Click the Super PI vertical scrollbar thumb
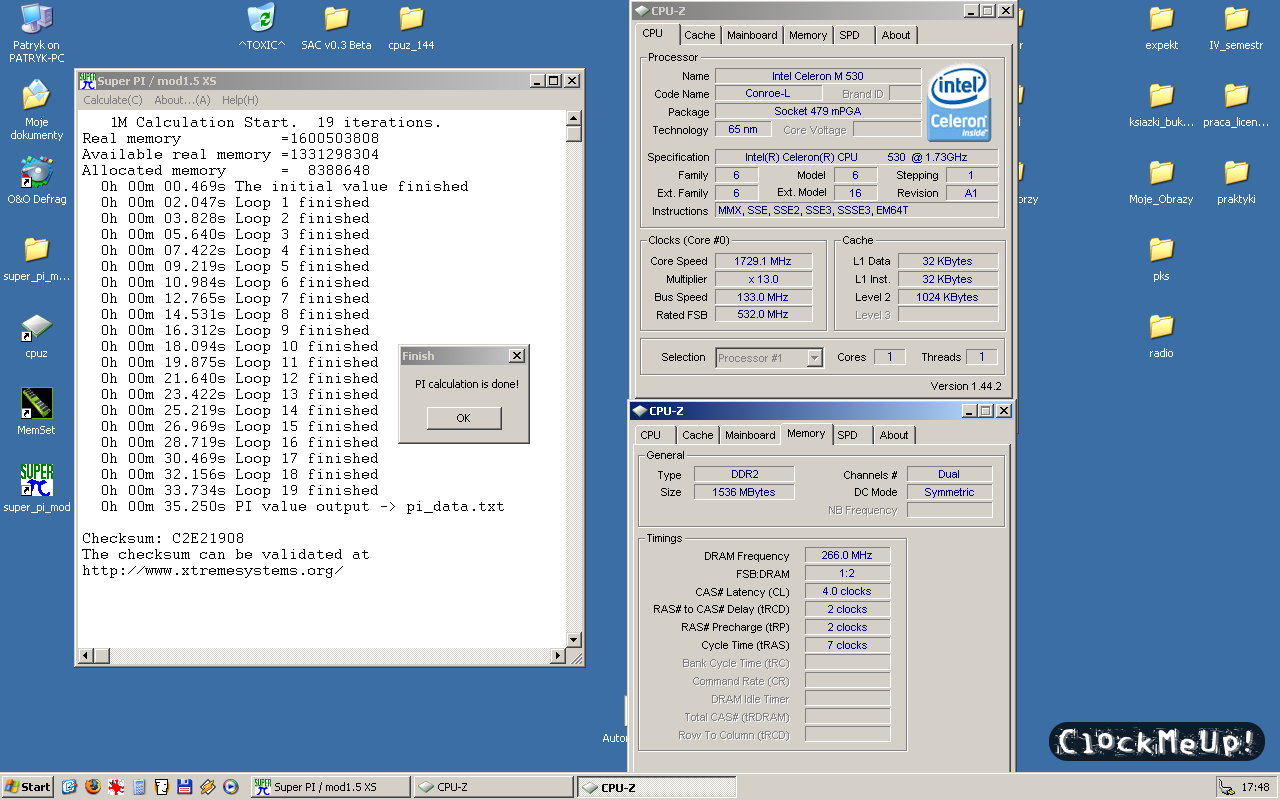 point(574,134)
